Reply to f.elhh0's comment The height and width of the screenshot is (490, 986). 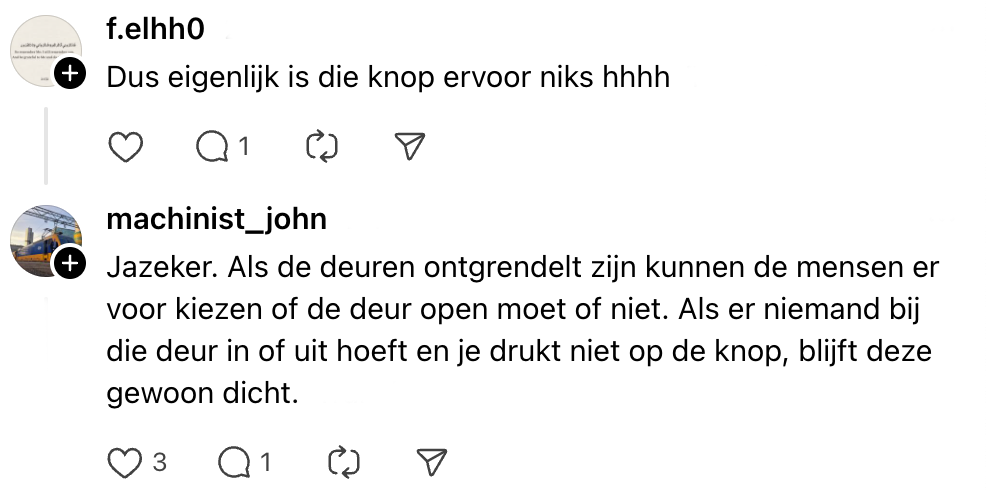[213, 147]
